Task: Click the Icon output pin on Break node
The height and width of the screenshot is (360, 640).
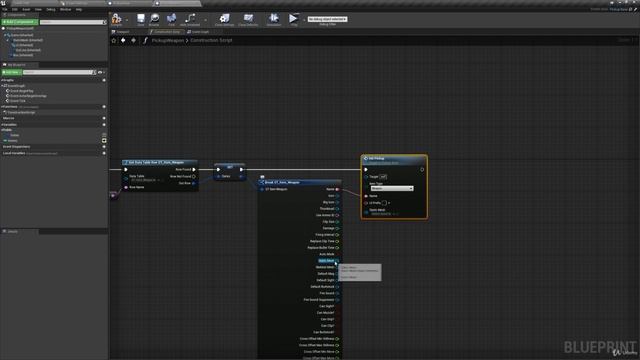Action: click(337, 196)
